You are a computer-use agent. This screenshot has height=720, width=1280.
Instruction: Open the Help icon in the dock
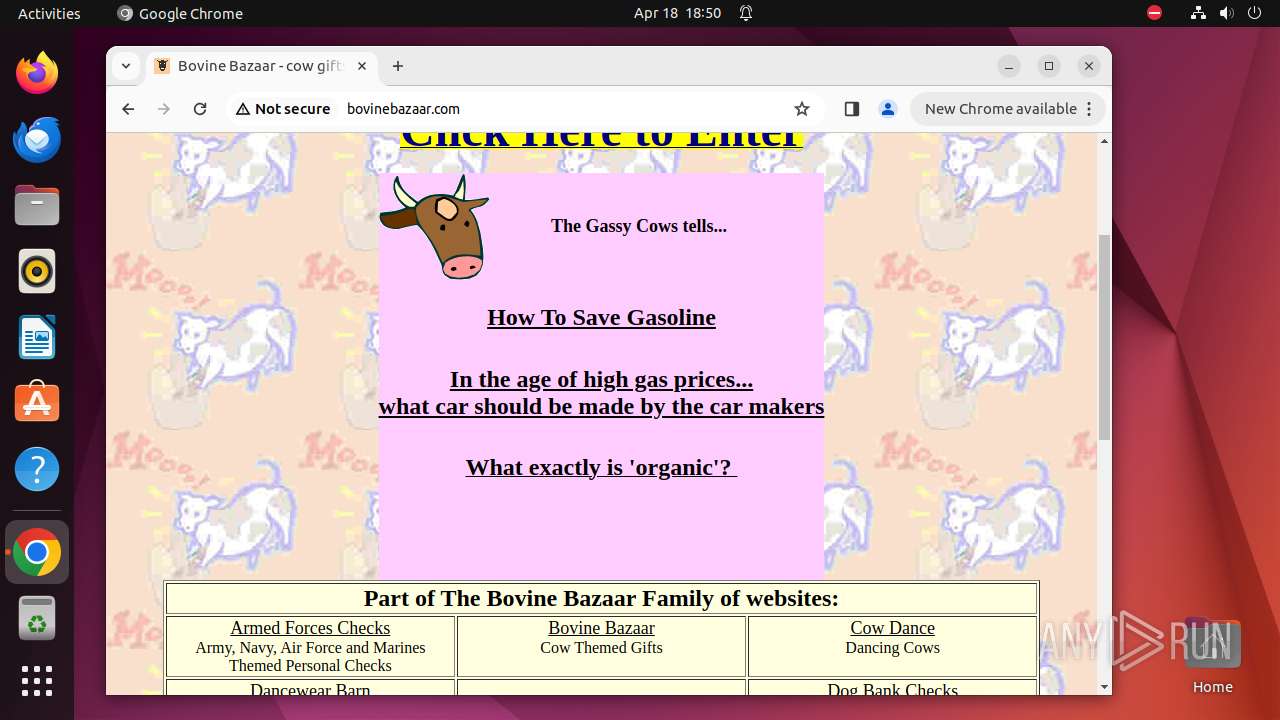click(37, 469)
